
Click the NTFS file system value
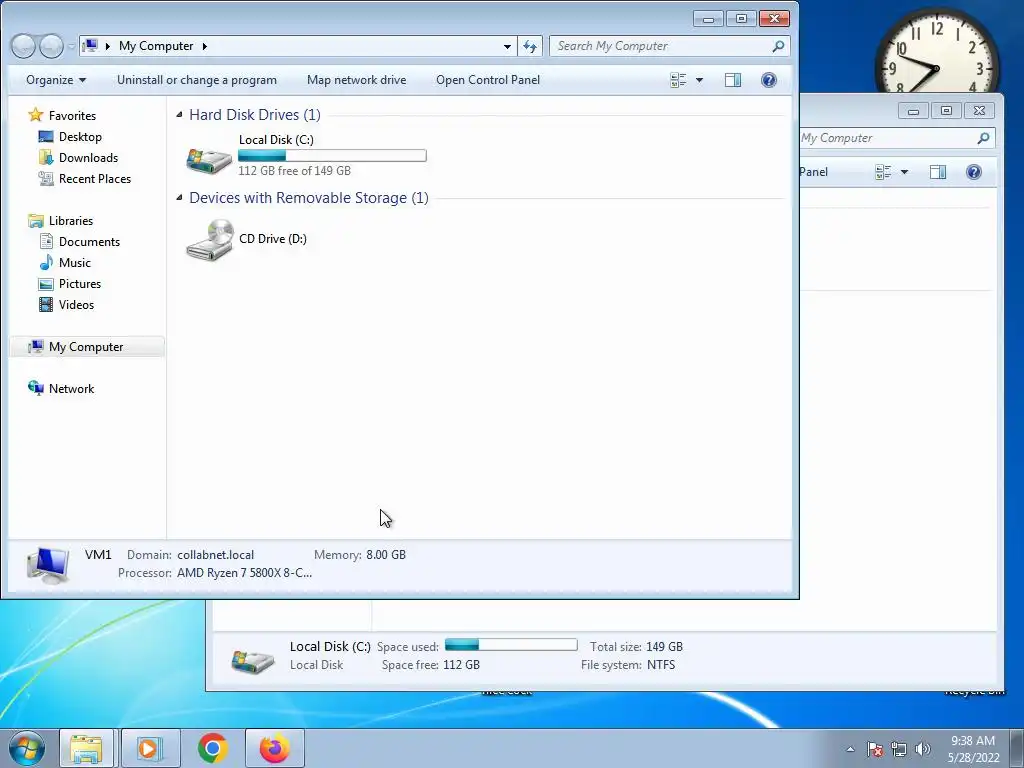(661, 665)
